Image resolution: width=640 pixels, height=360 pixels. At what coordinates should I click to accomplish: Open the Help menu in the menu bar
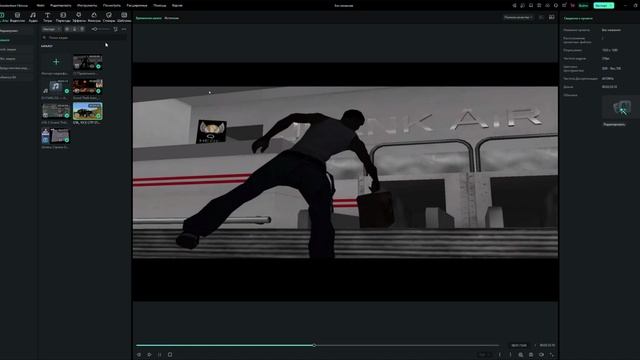coord(160,5)
